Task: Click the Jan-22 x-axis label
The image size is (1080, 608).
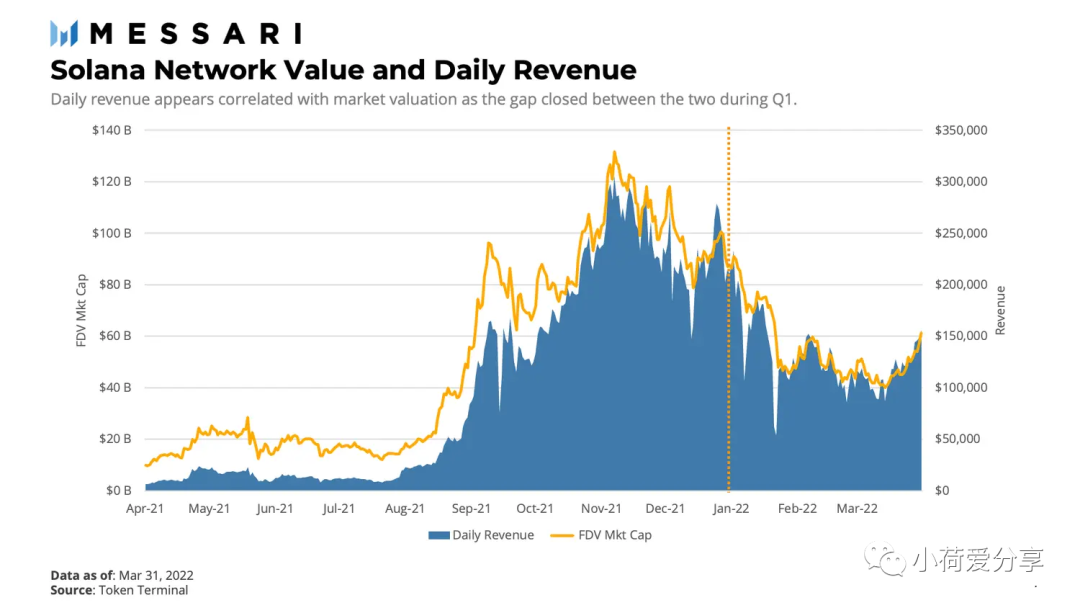Action: (731, 508)
